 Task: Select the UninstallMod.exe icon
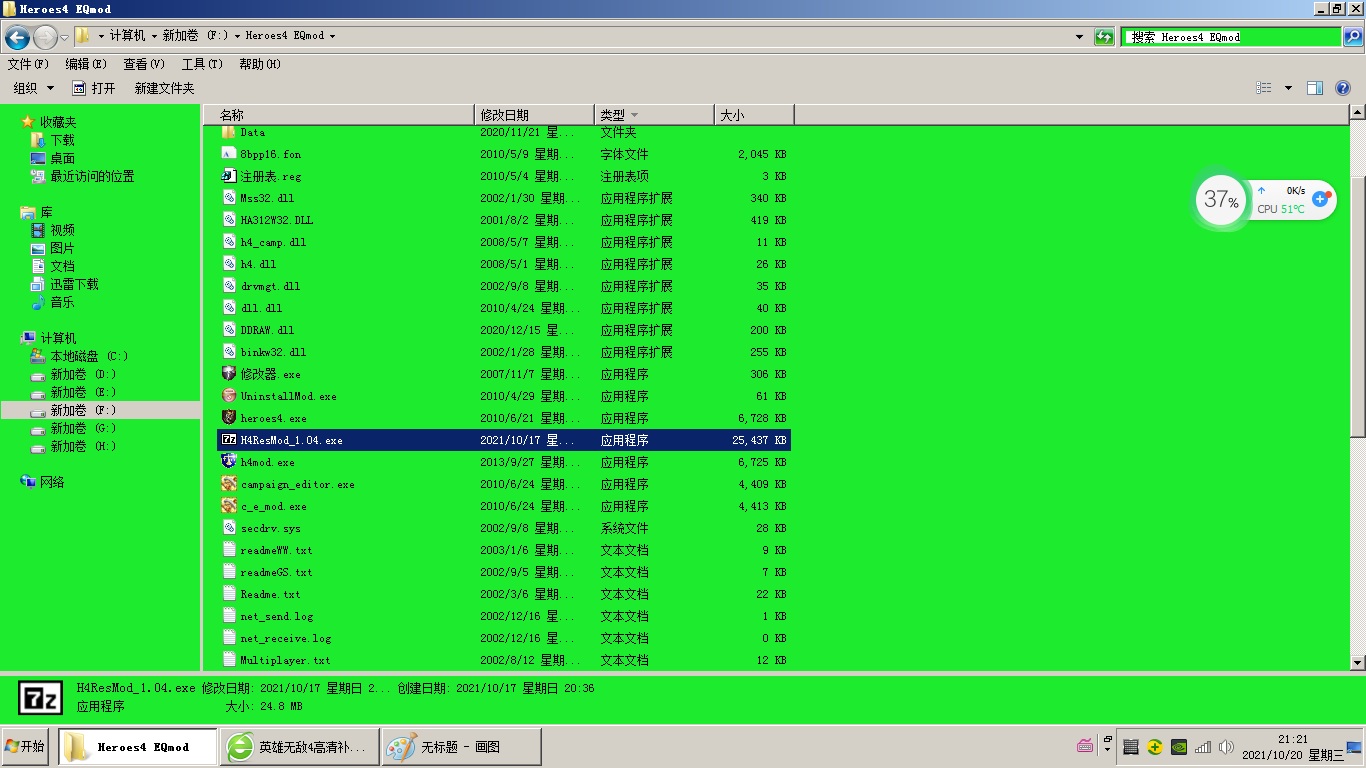229,396
